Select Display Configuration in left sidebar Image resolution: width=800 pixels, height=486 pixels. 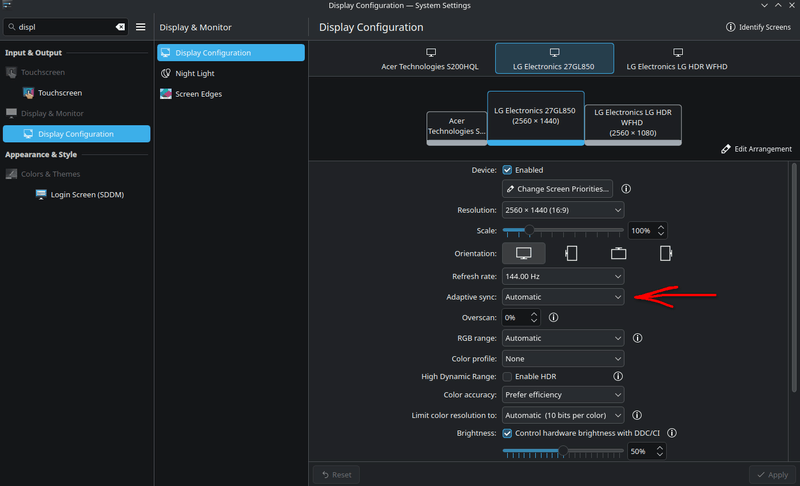tap(77, 134)
